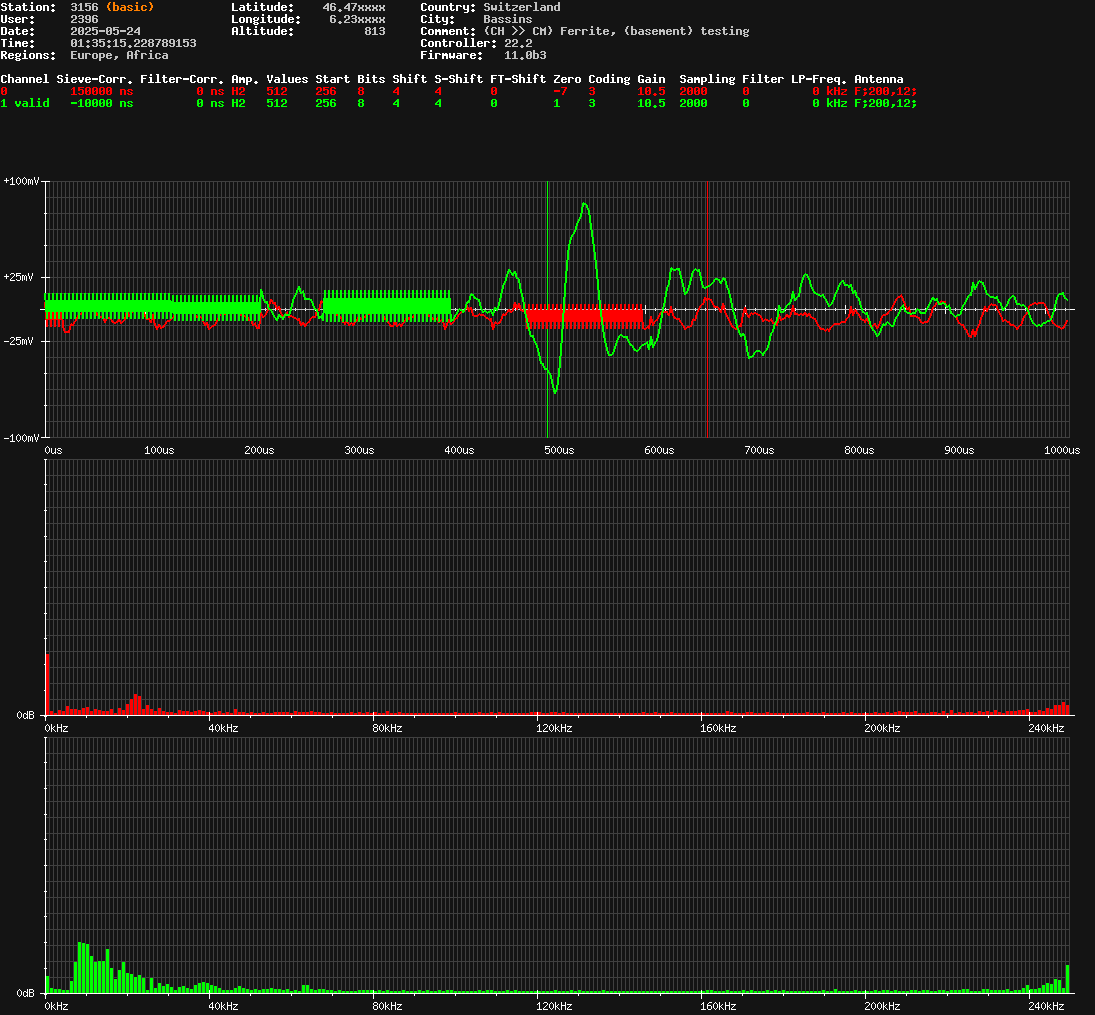Screen dimensions: 1095x1015
Task: Select red channel sieve correction "150000 ns"
Action: click(101, 91)
